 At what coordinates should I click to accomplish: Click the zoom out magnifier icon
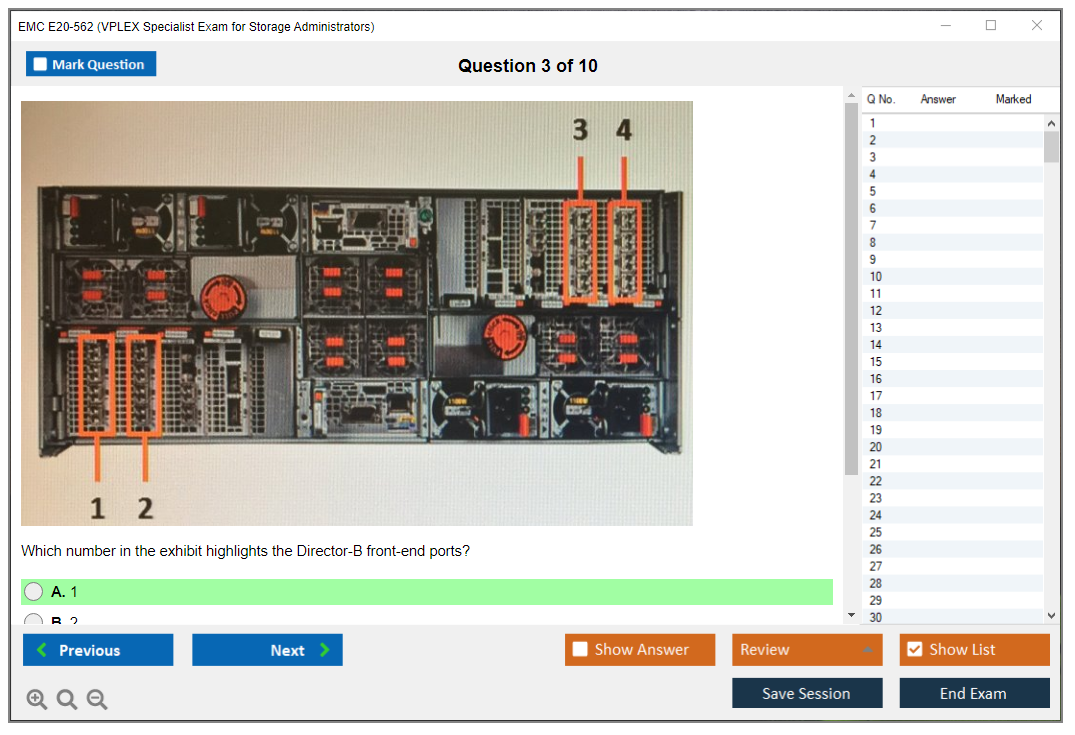pos(97,700)
